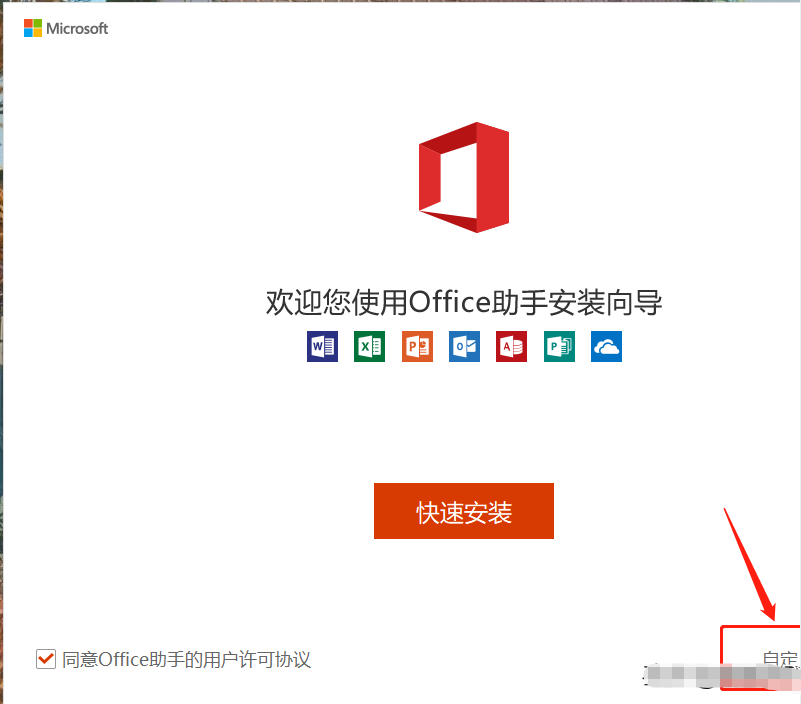Screen dimensions: 801x704
Task: Click the 自定 custom install option
Action: point(780,659)
